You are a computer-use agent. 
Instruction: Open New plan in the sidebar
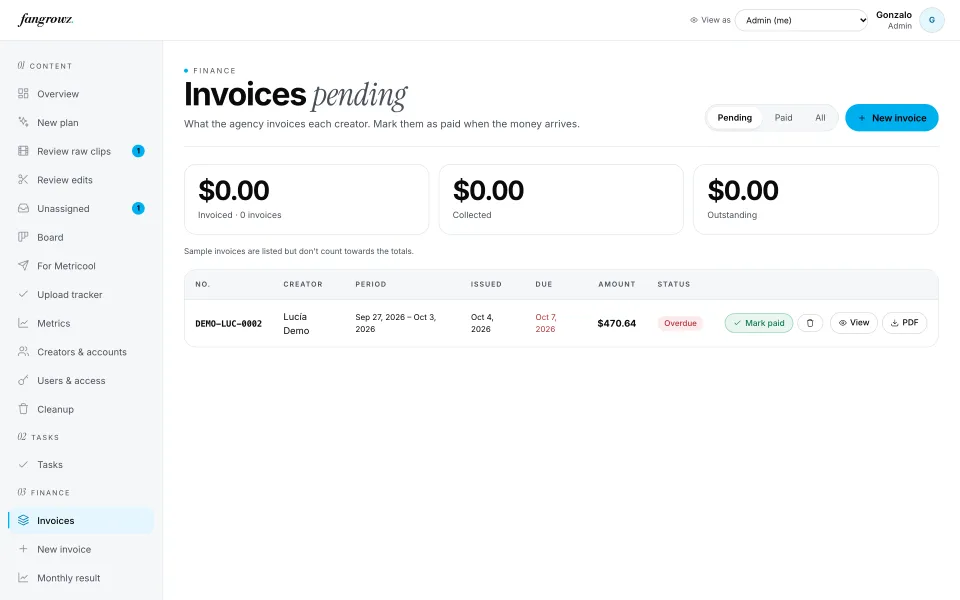(x=81, y=122)
